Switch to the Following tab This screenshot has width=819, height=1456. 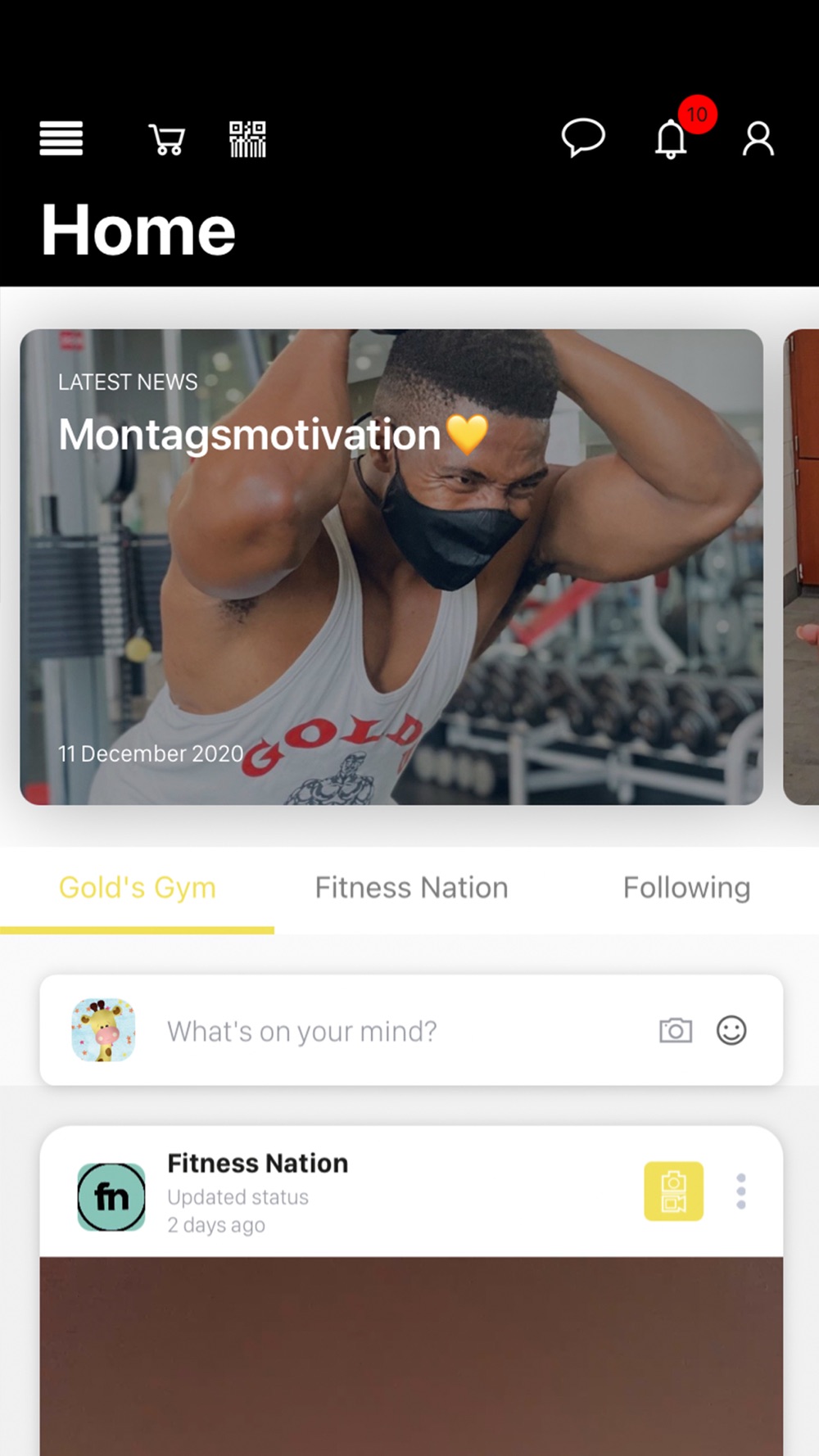click(x=686, y=888)
